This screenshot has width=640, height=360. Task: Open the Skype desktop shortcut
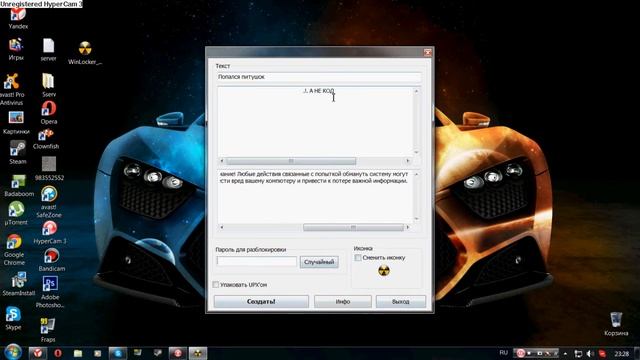[x=13, y=318]
